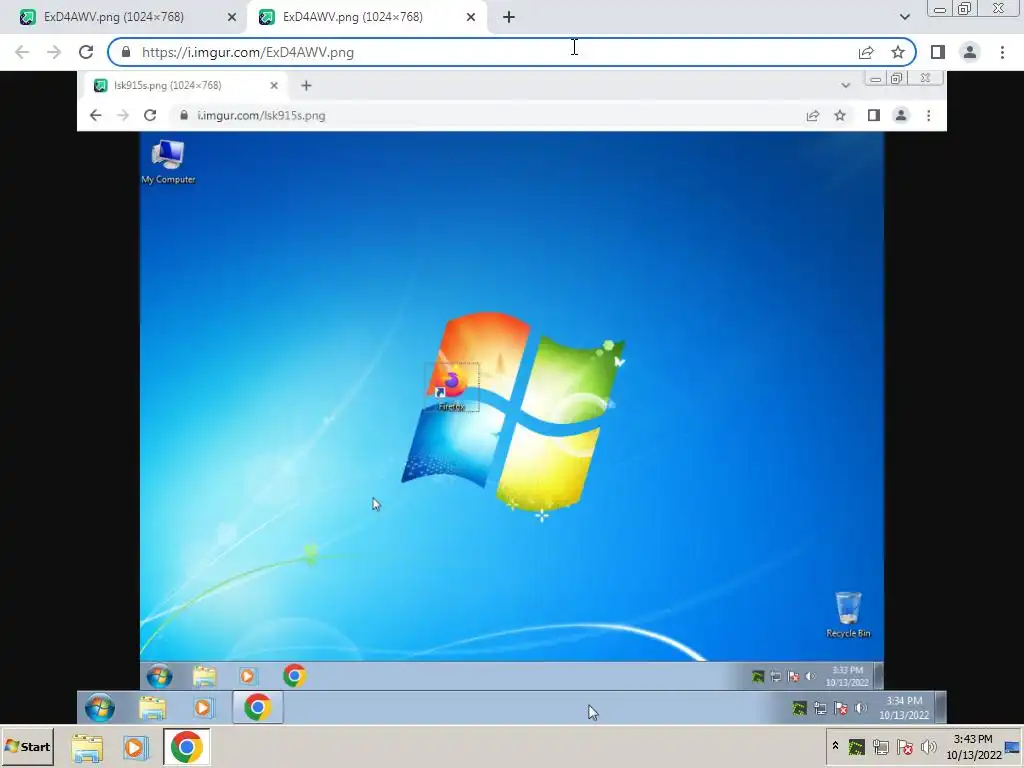Screen dimensions: 1024x768
Task: Close the second ExD4AWV.png tab
Action: coord(471,18)
